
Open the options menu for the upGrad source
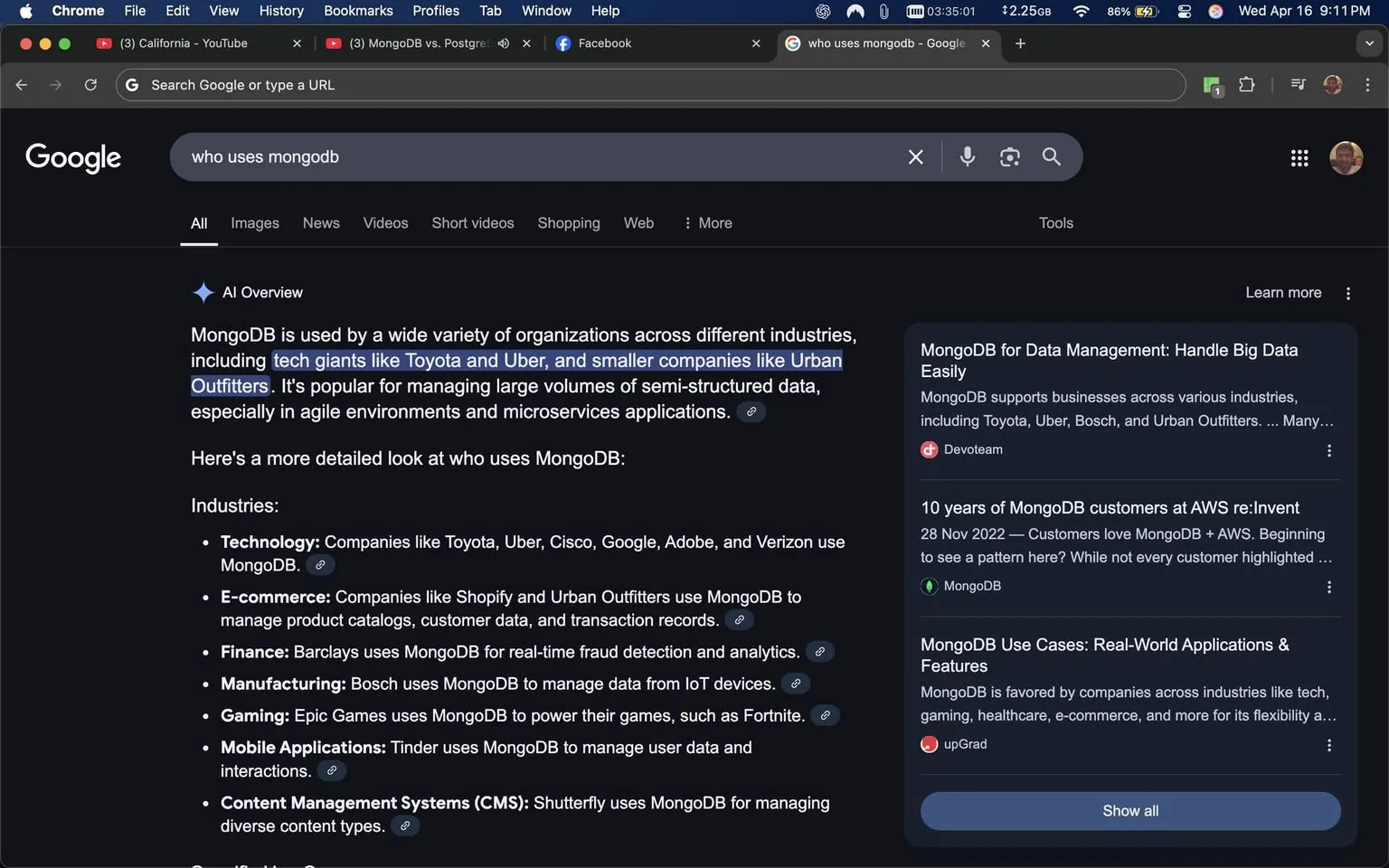tap(1328, 745)
